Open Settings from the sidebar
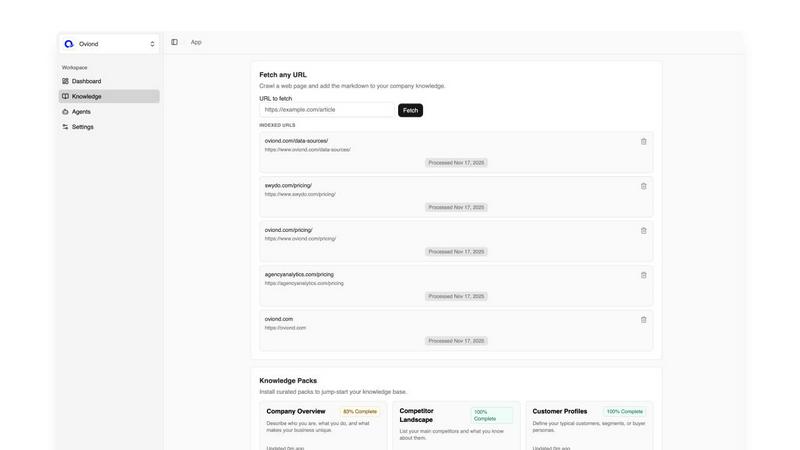 tap(109, 127)
